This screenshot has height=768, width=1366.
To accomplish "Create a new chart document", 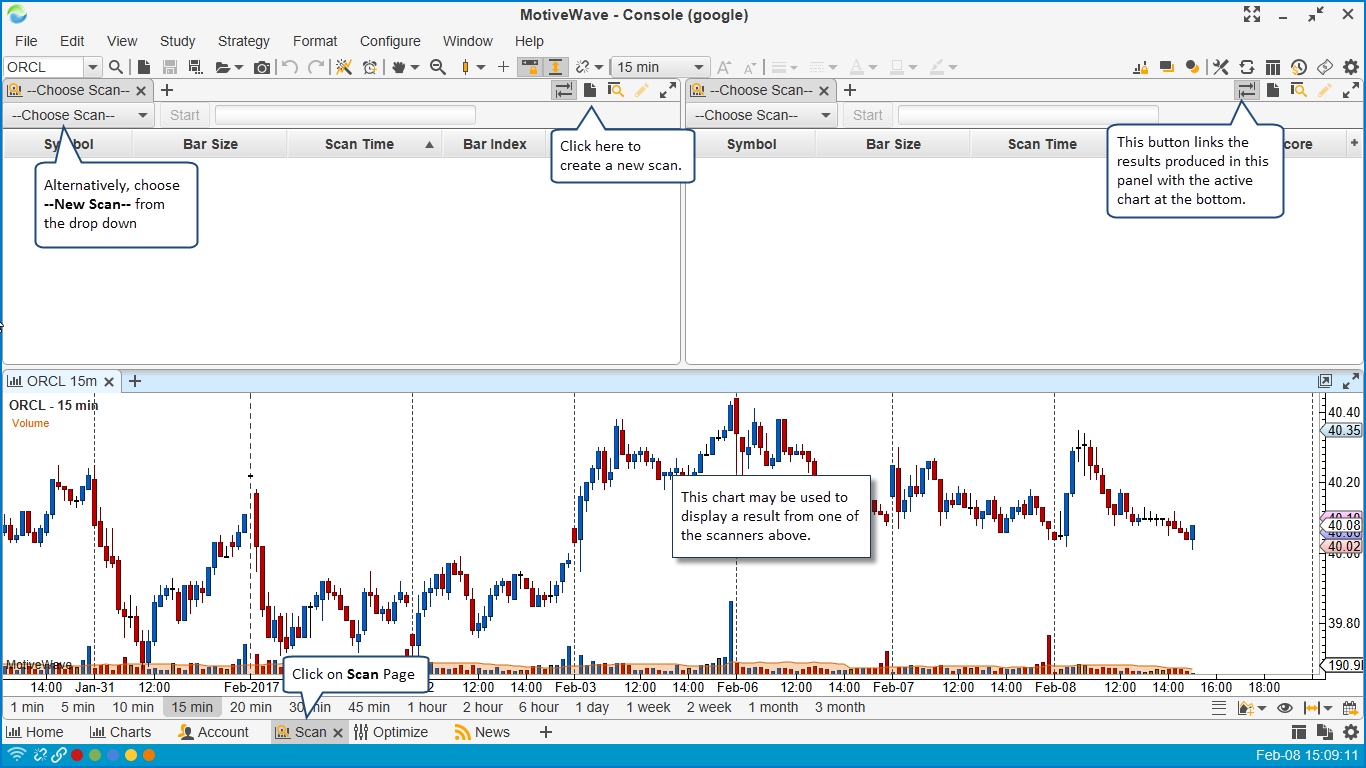I will click(x=144, y=67).
